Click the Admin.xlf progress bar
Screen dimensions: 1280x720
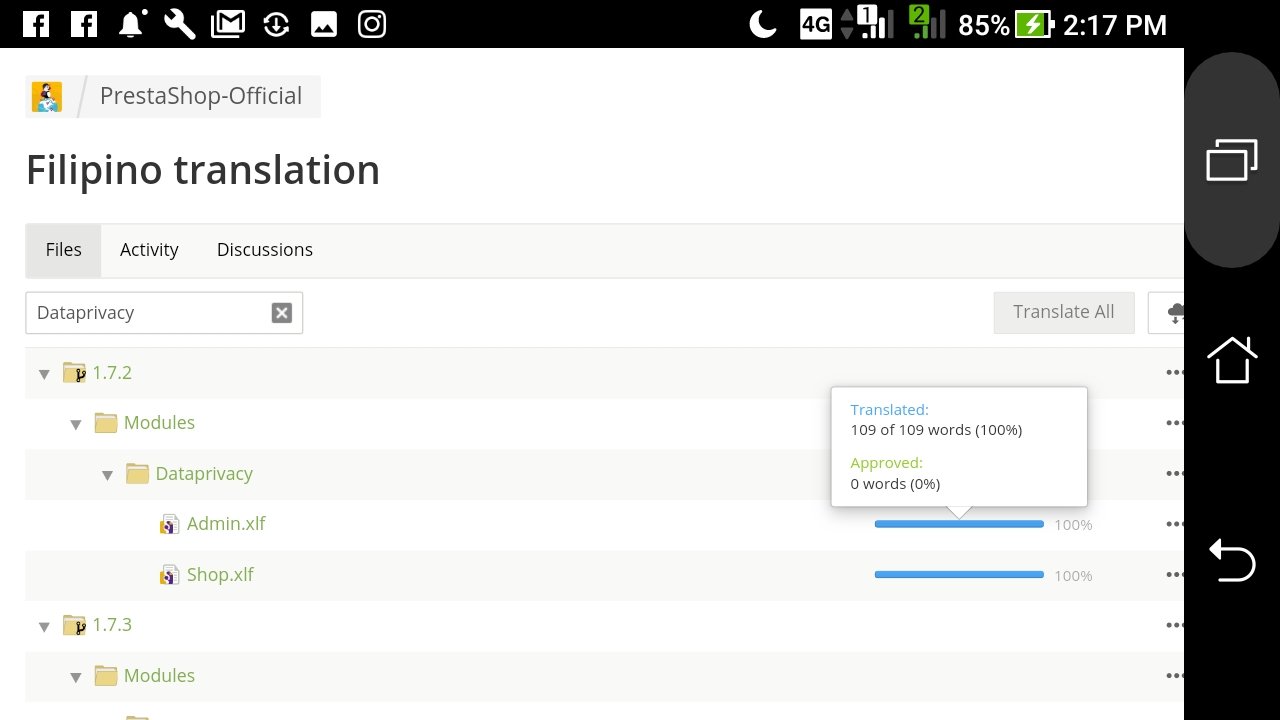pyautogui.click(x=959, y=524)
